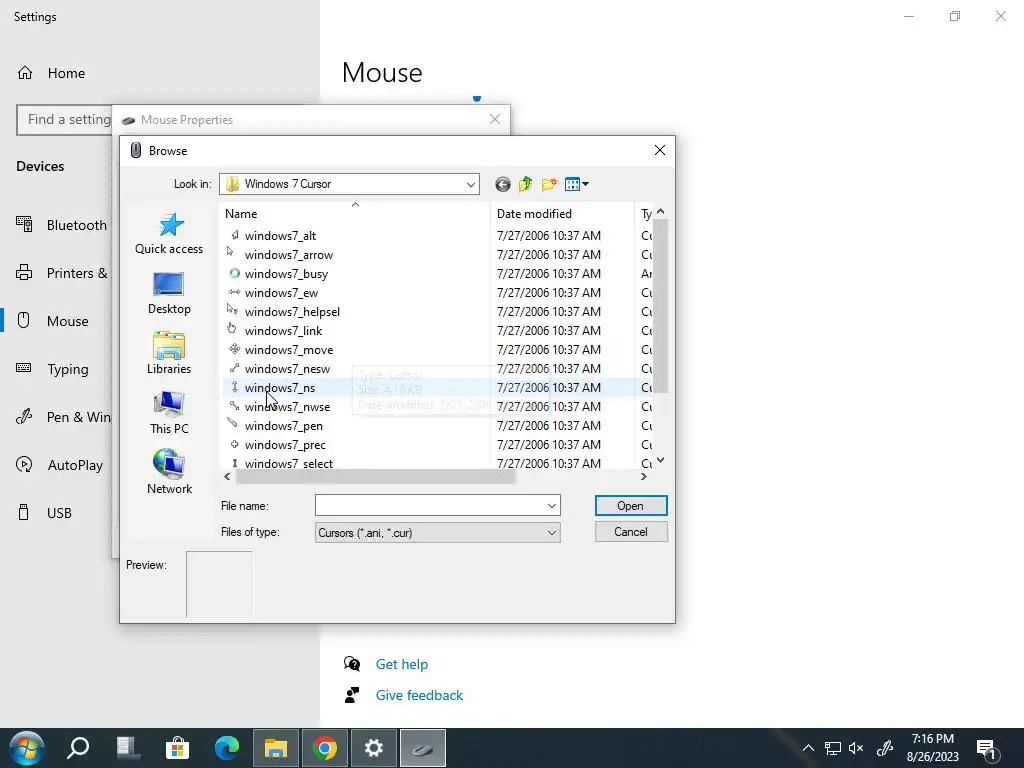
Task: Open Bluetooth devices settings section
Action: [62, 225]
